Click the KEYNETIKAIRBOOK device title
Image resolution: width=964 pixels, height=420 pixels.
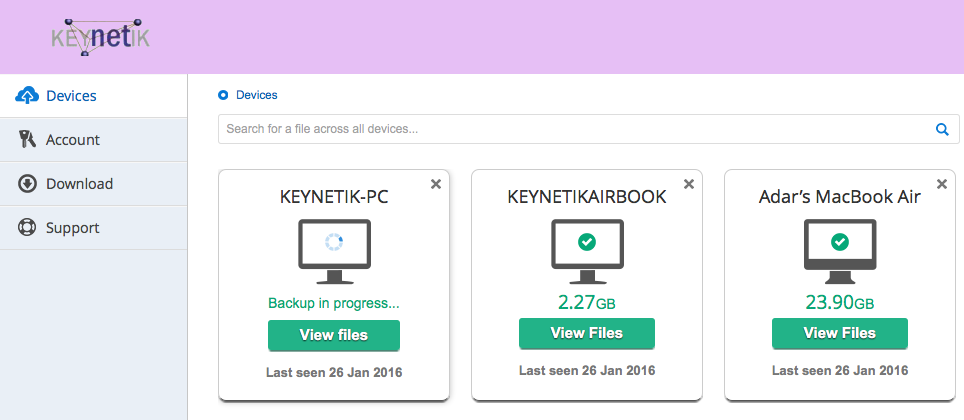587,197
